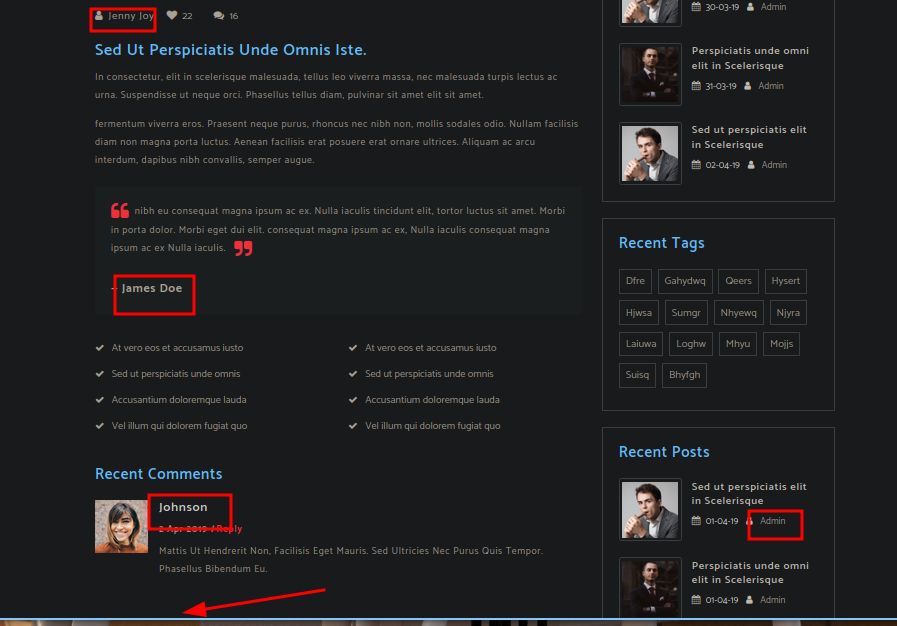Click the user icon beside Jenny Joy
This screenshot has height=626, width=897.
tap(99, 16)
